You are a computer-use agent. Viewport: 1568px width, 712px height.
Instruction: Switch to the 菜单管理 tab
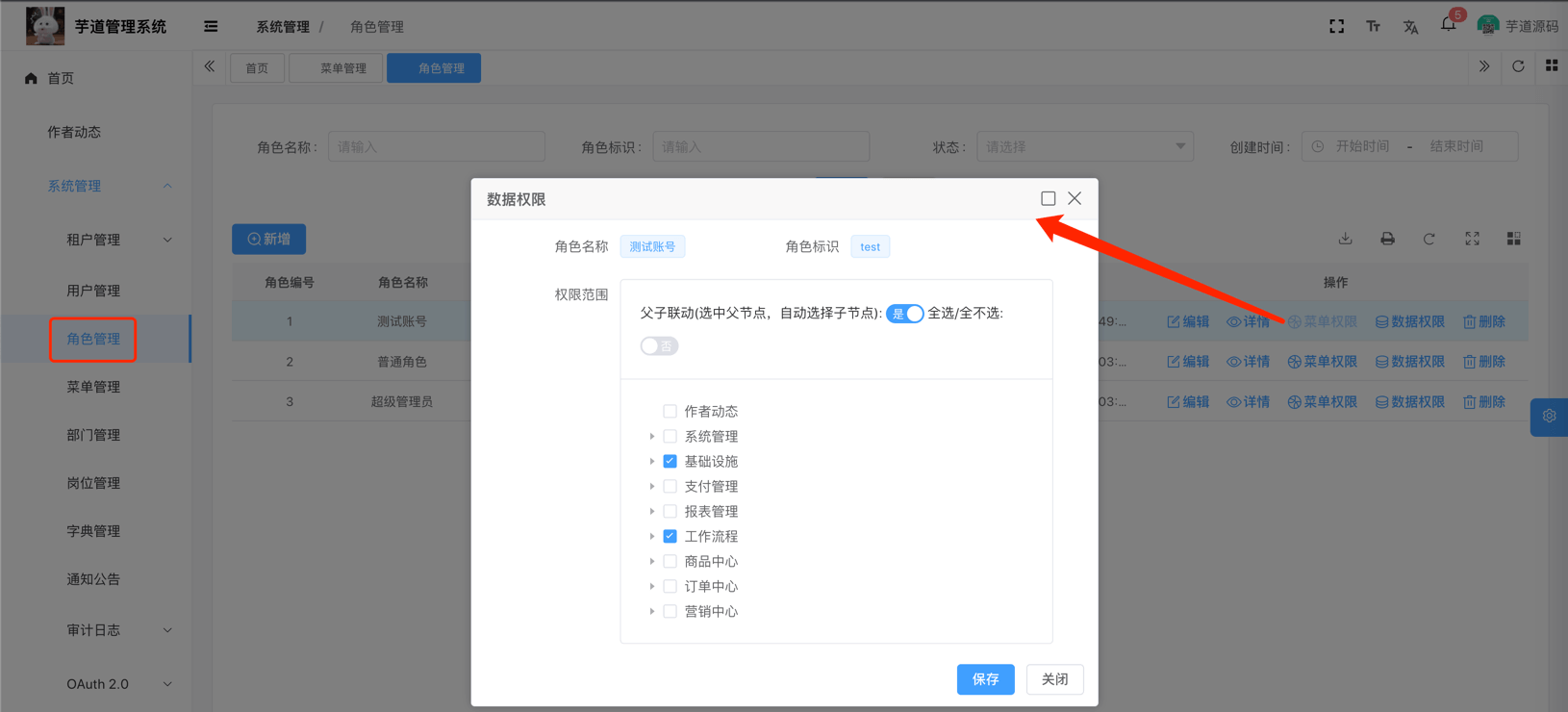click(x=342, y=68)
